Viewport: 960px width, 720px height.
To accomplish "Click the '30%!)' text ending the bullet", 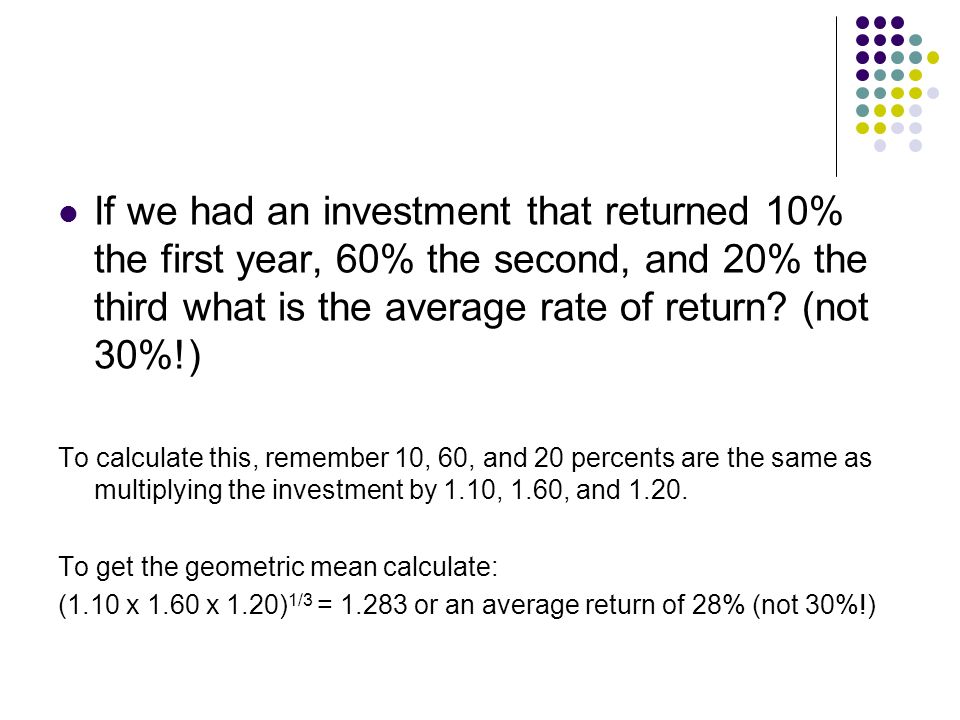I will click(x=148, y=355).
